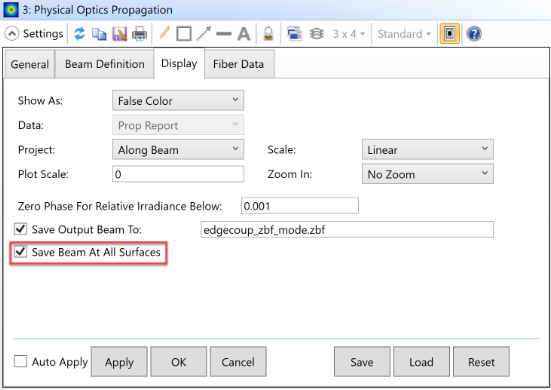
Task: Switch to the Fiber Data tab
Action: pos(239,64)
